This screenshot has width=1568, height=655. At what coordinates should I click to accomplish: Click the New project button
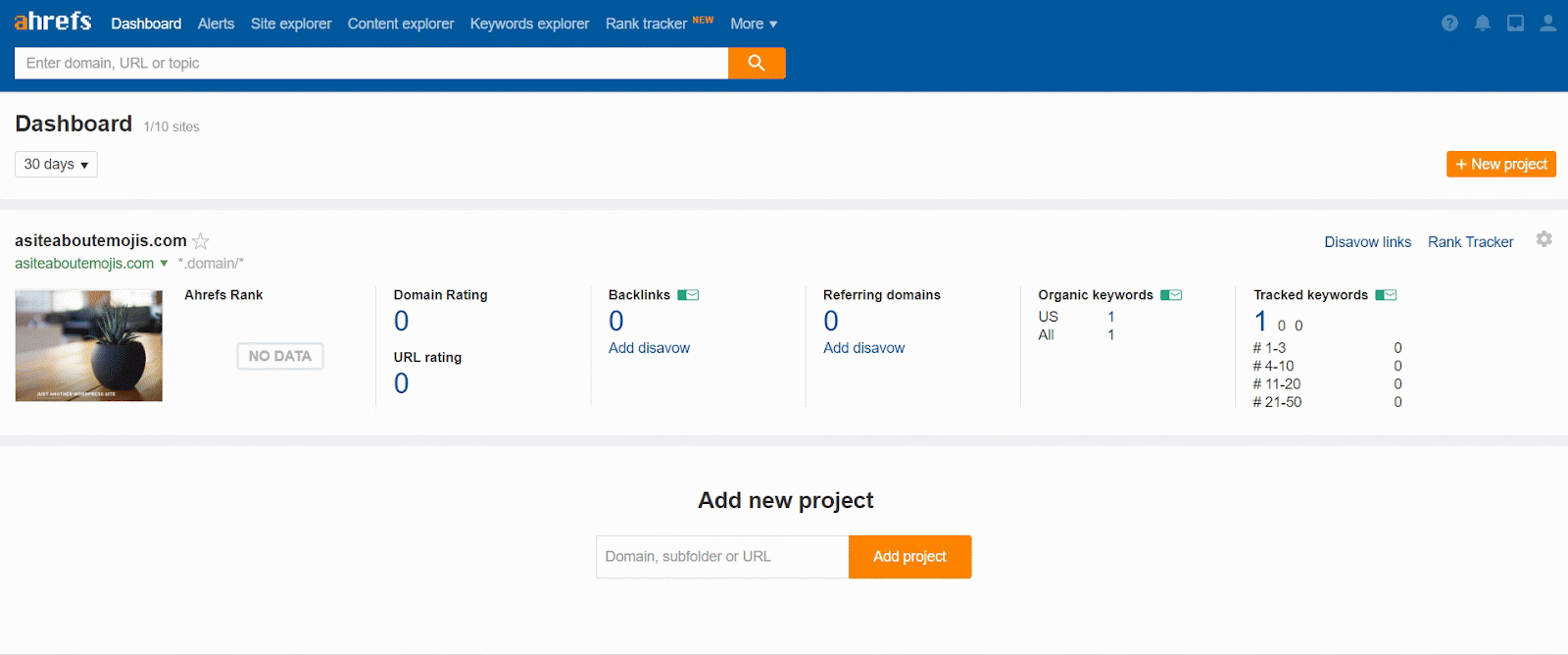pos(1500,165)
